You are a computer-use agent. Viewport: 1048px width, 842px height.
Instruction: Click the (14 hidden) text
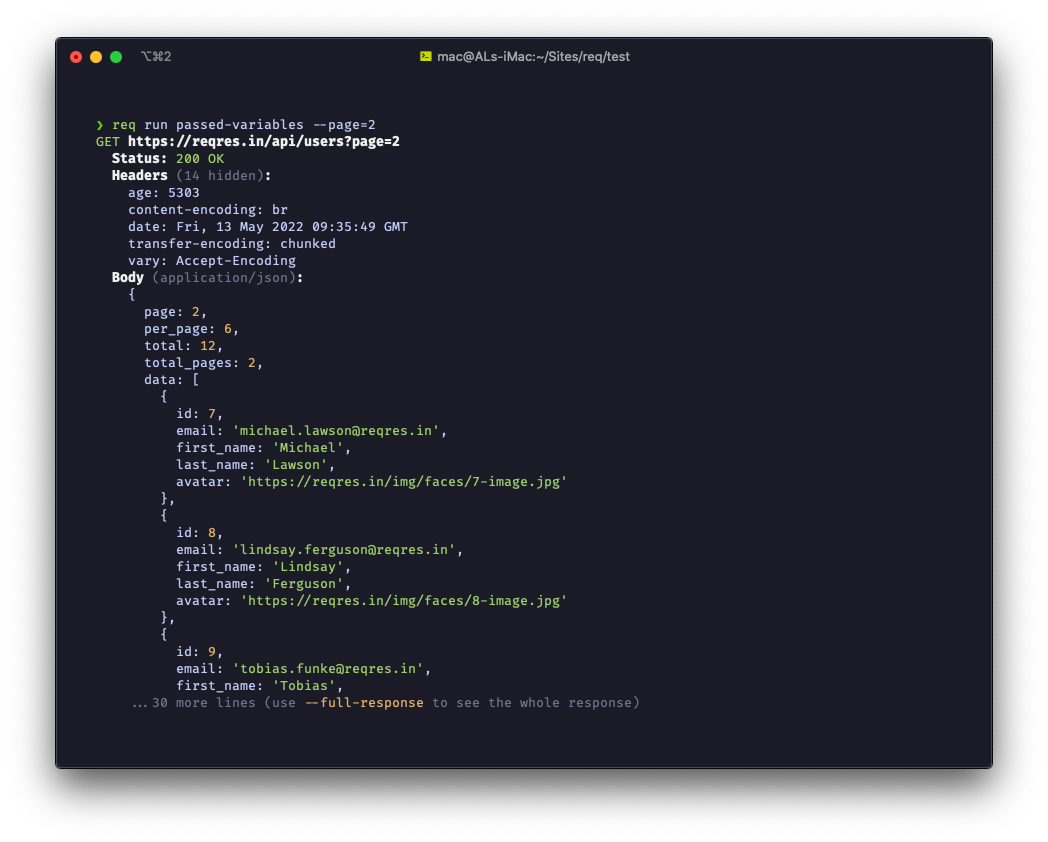(x=220, y=176)
